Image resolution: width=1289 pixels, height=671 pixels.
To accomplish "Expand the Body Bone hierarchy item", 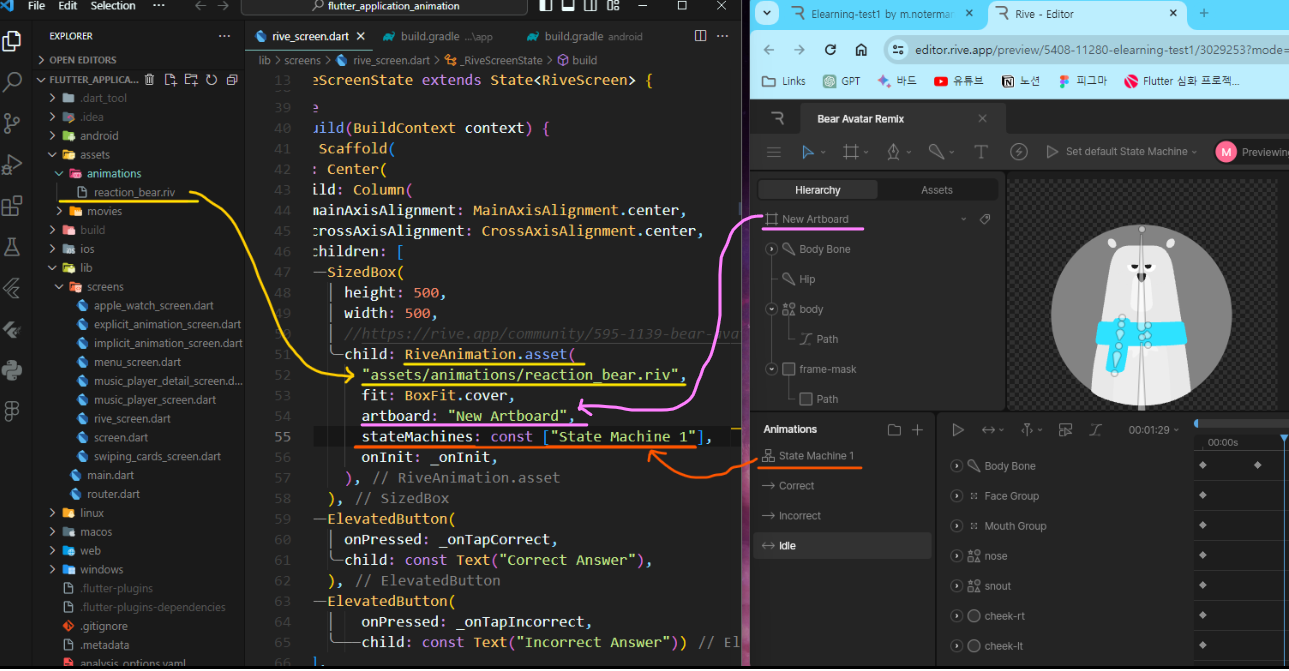I will [x=772, y=249].
